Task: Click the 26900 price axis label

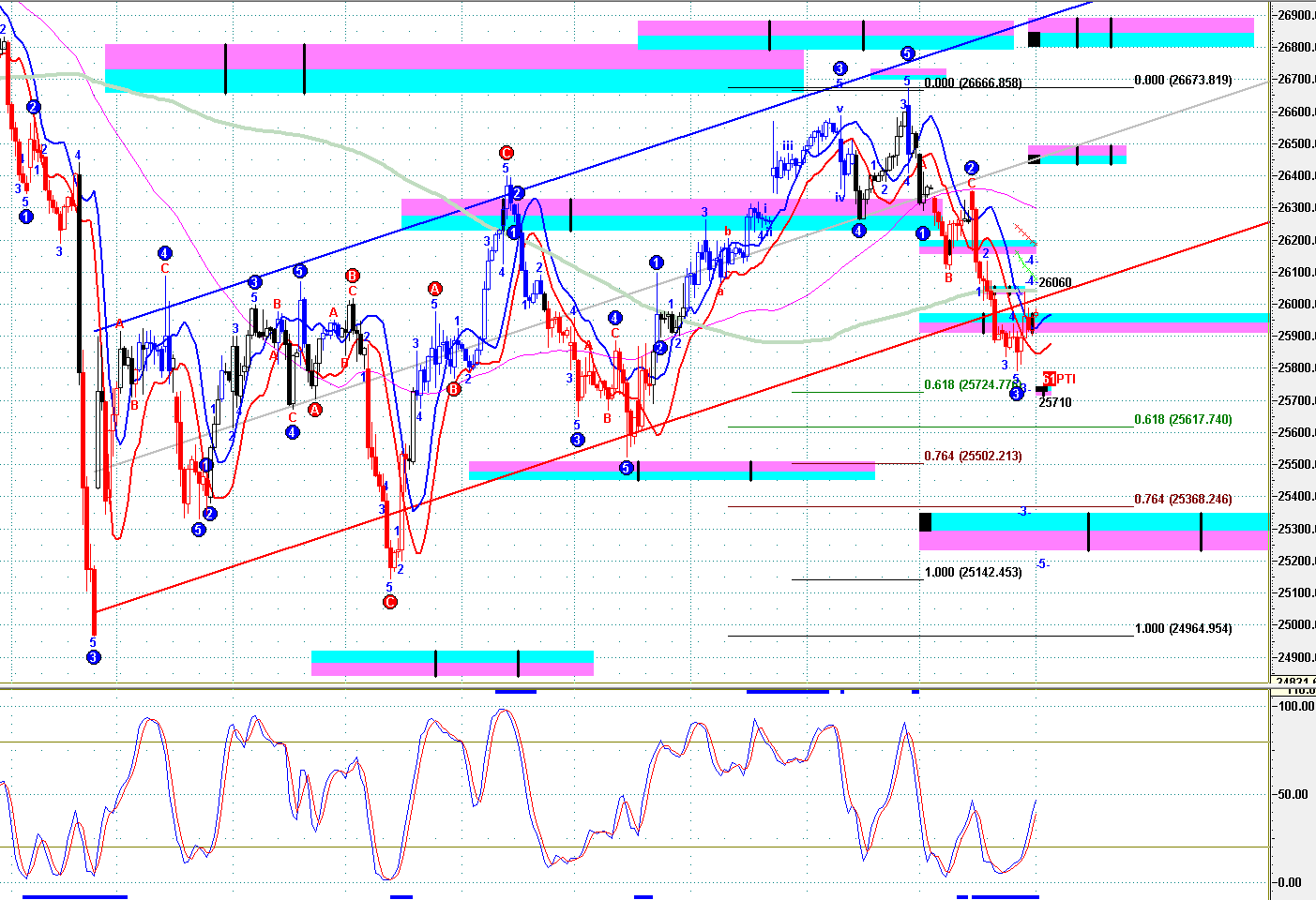Action: pyautogui.click(x=1295, y=15)
